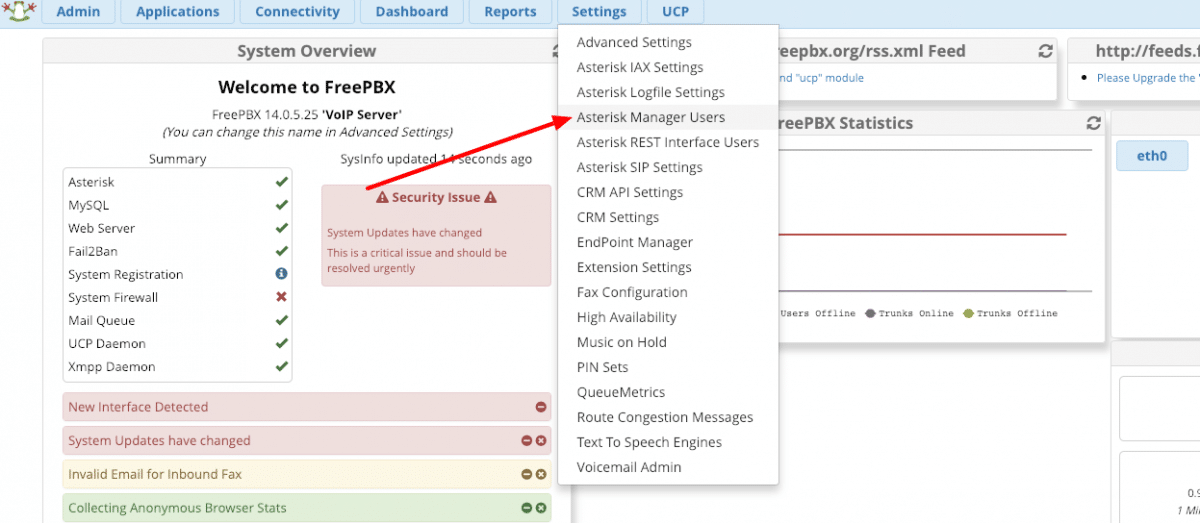Expand the Applications menu
The height and width of the screenshot is (523, 1200).
point(177,12)
